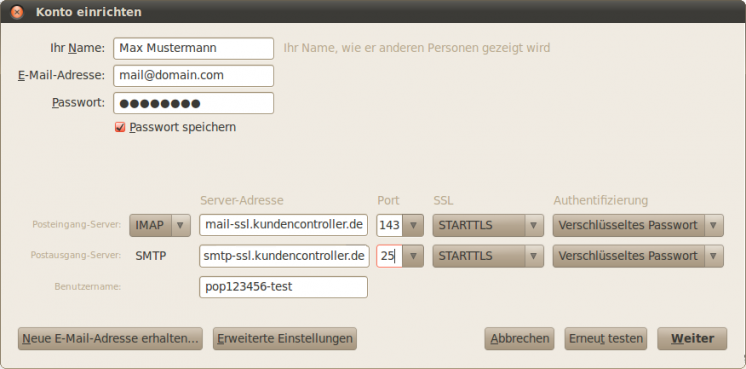The width and height of the screenshot is (746, 369).
Task: Open the incoming server STARTTLS dropdown
Action: coord(488,225)
